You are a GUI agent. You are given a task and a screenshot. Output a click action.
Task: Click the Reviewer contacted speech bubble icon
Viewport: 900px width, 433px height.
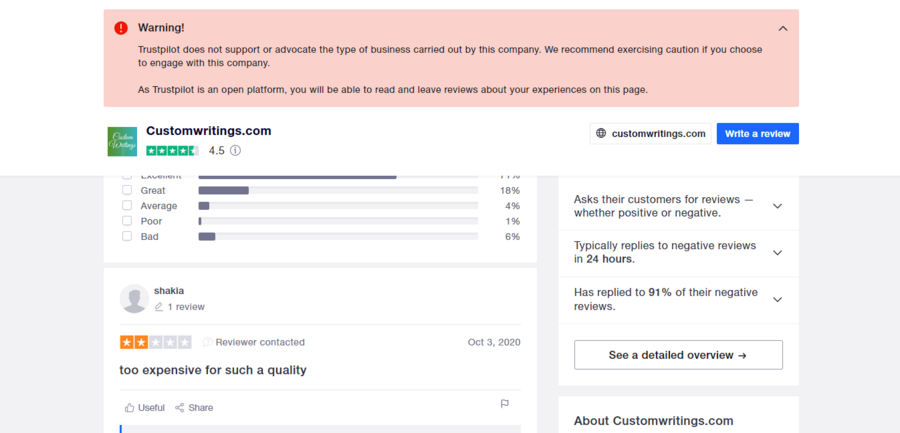click(x=208, y=342)
